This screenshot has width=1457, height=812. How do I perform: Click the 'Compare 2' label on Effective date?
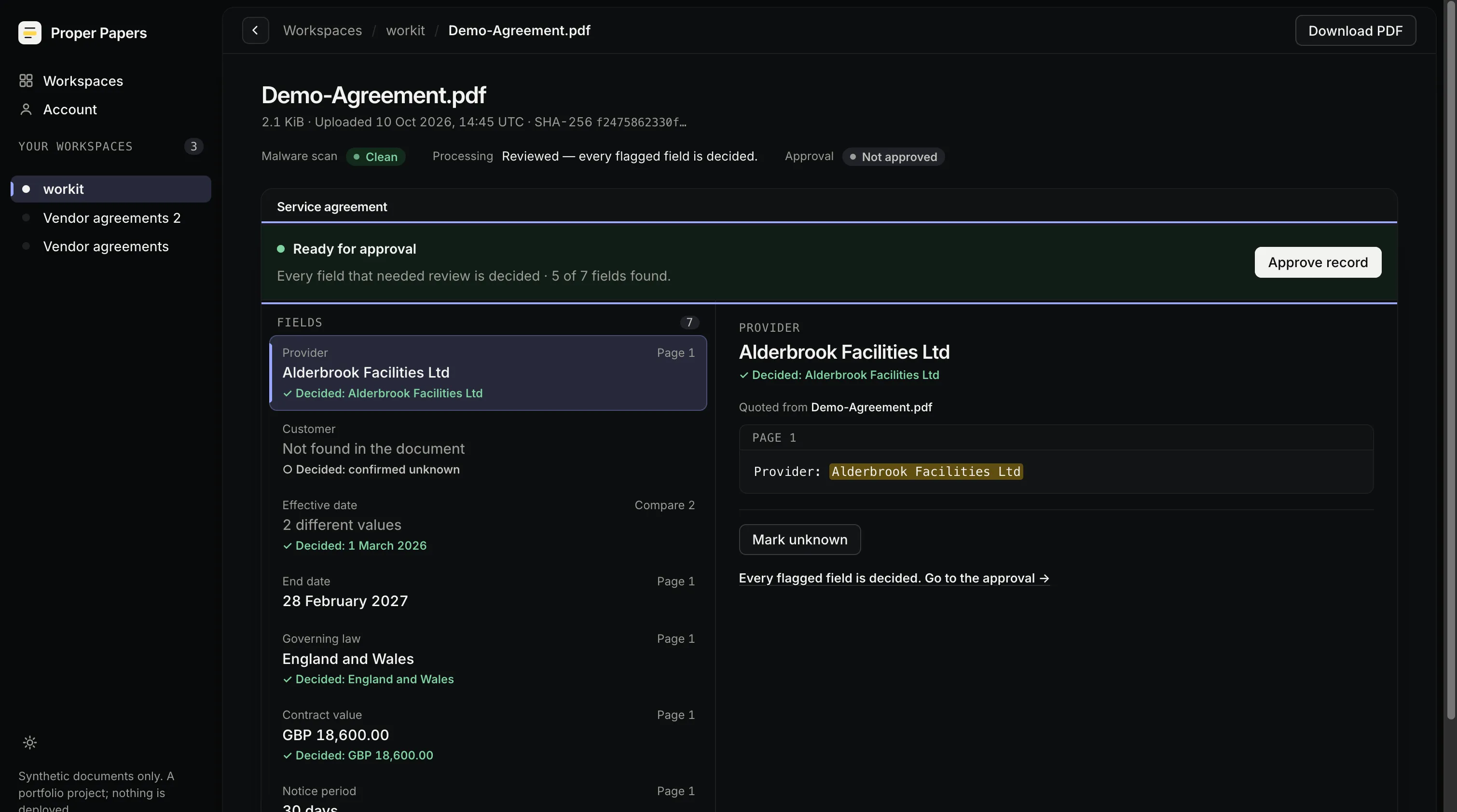(665, 505)
